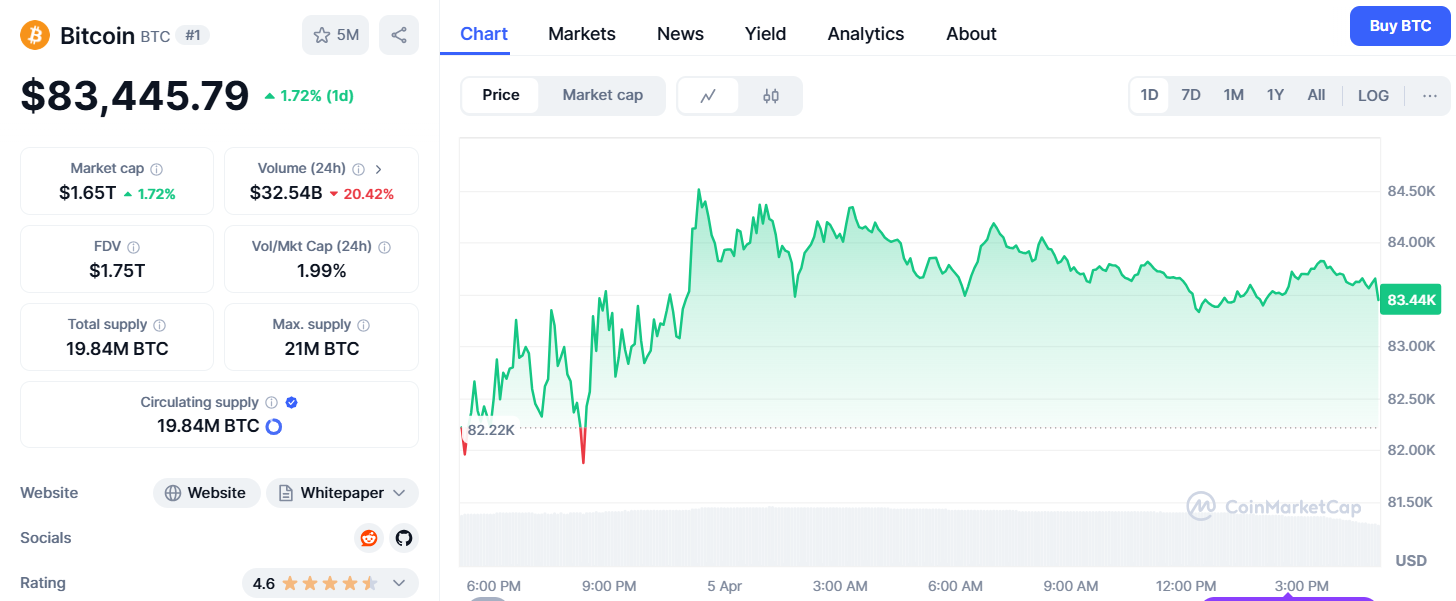
Task: Switch to candlestick chart icon
Action: (x=770, y=96)
